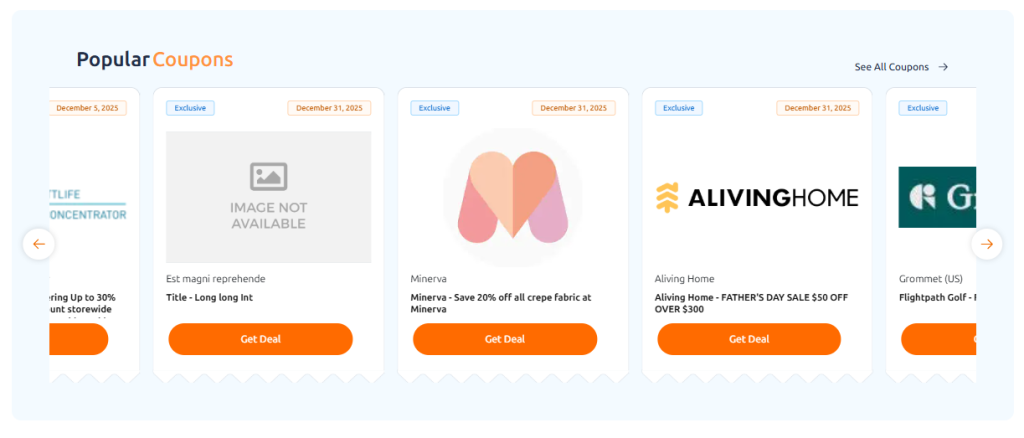This screenshot has width=1024, height=438.
Task: Open Father's Day Sale coupon title
Action: (x=748, y=303)
